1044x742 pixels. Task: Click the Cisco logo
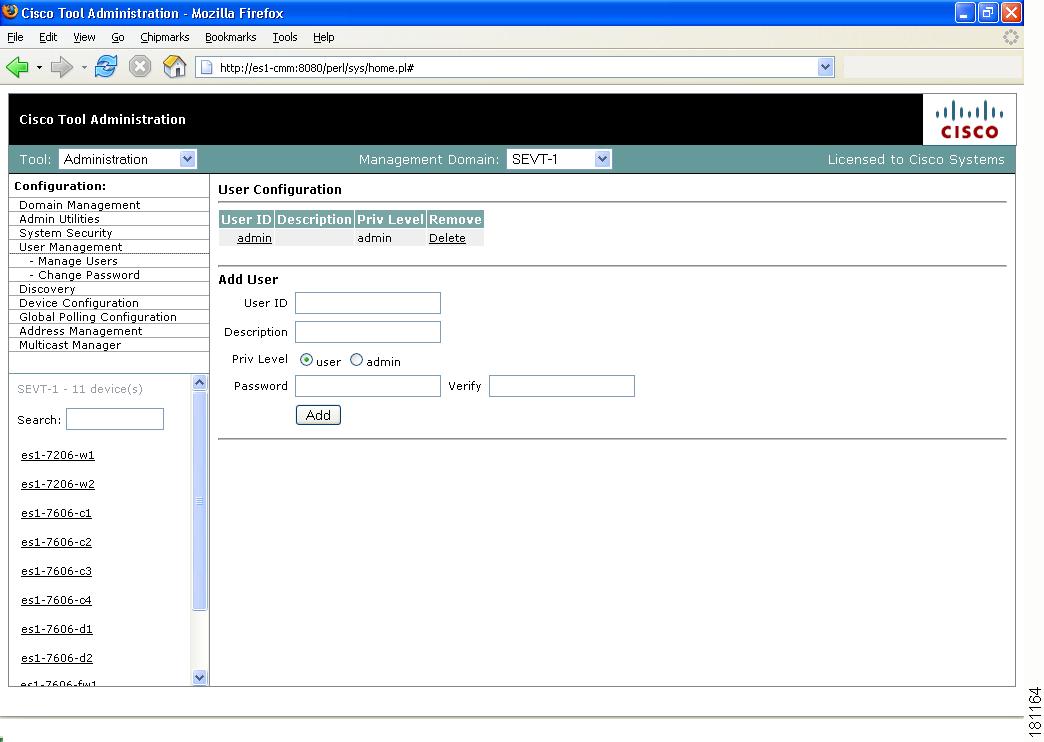pos(969,120)
